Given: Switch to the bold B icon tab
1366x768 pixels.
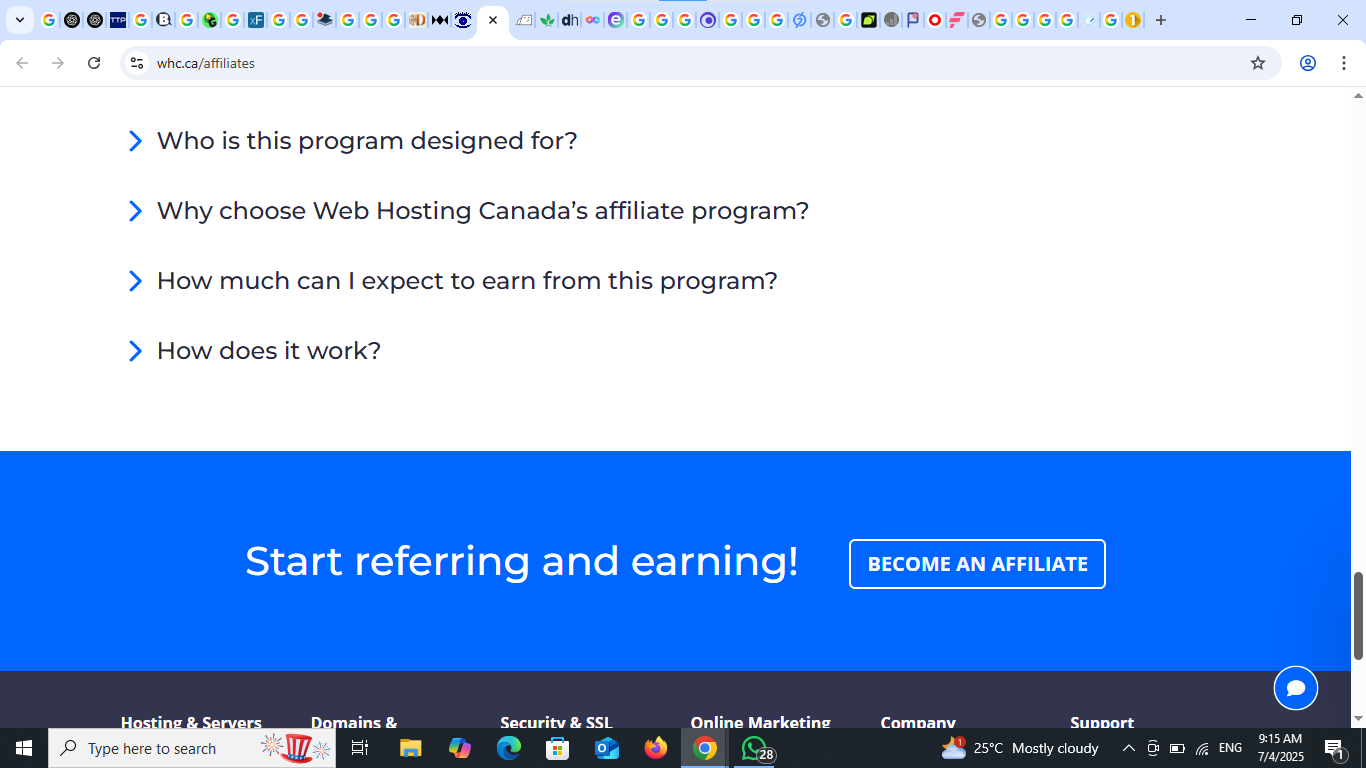Looking at the screenshot, I should click(164, 20).
